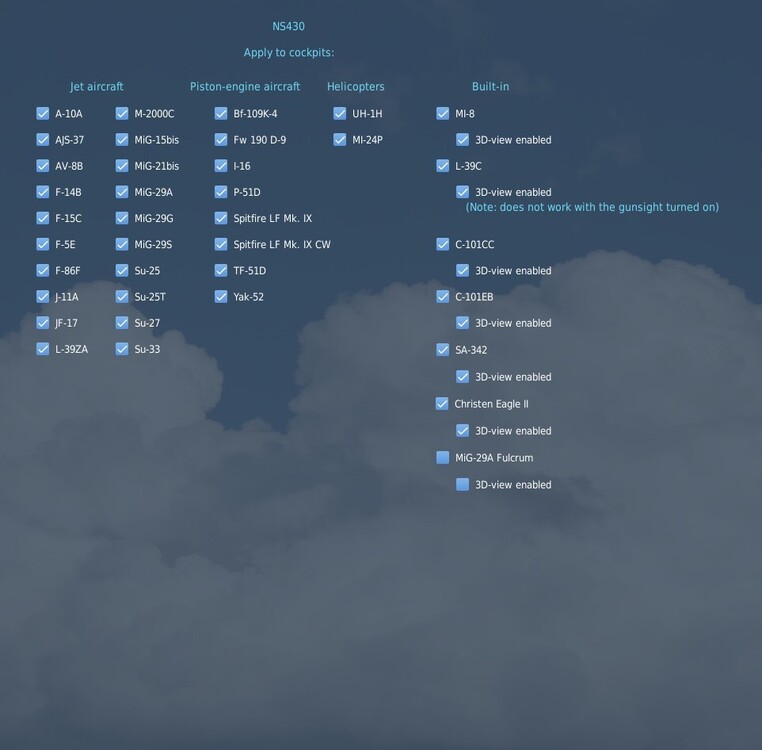Uncheck 3D-view enabled under Christen Eagle II
The image size is (762, 750).
pos(463,431)
